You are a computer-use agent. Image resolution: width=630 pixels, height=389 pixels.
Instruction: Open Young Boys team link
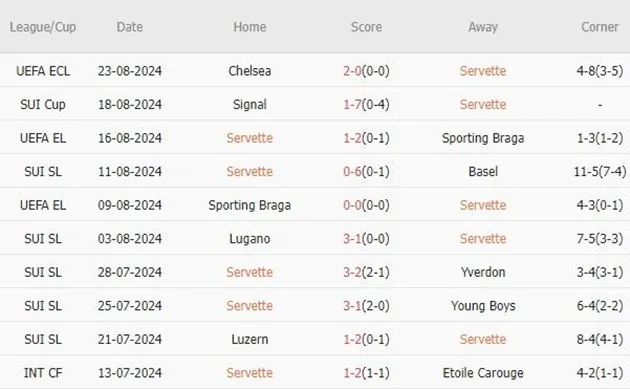[483, 306]
